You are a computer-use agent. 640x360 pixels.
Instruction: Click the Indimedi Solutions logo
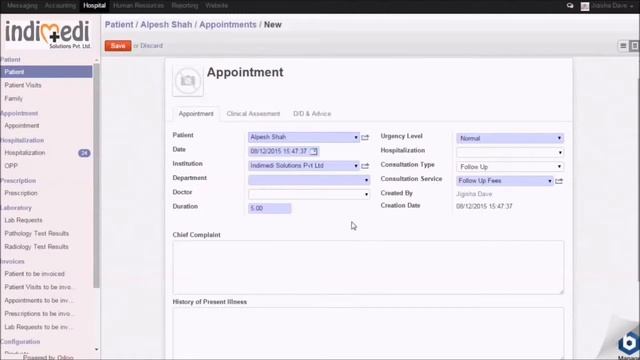(48, 34)
